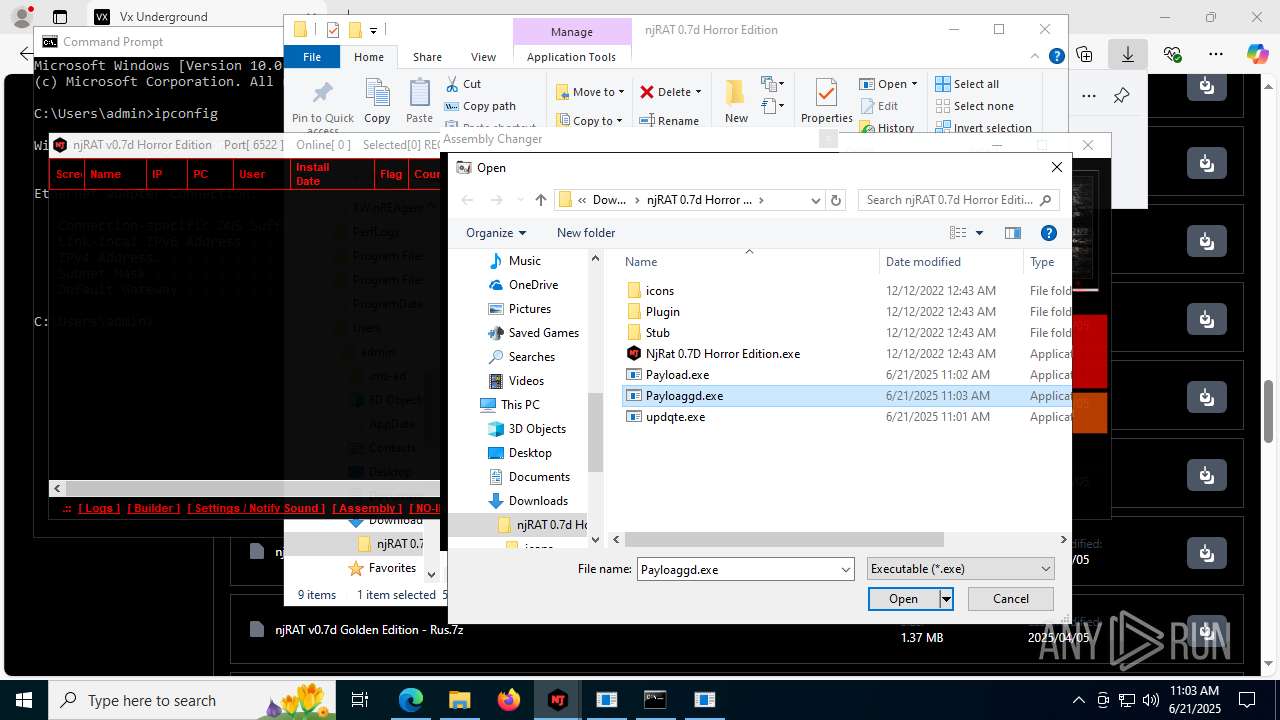Click Delete in the Explorer ribbon

[670, 91]
